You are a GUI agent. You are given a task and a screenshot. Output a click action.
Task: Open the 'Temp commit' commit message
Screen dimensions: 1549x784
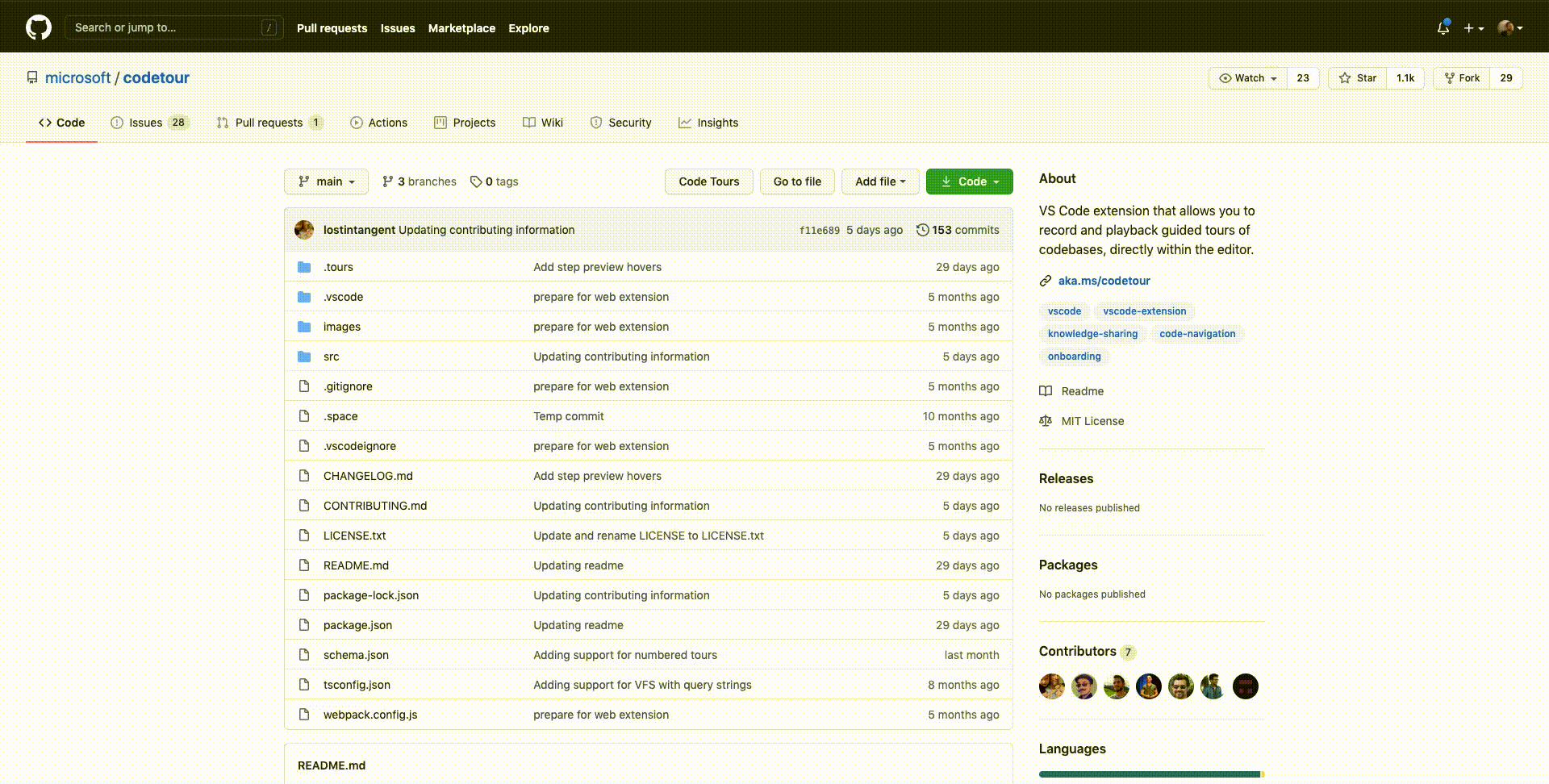568,416
